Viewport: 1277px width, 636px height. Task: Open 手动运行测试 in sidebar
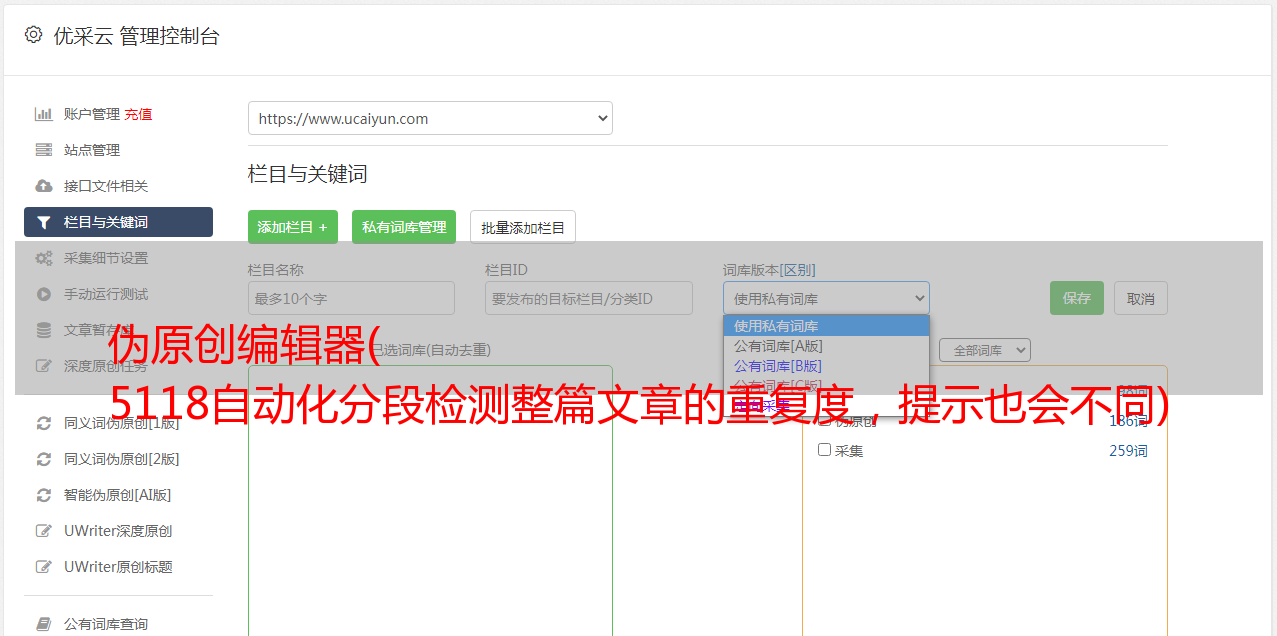[x=106, y=294]
